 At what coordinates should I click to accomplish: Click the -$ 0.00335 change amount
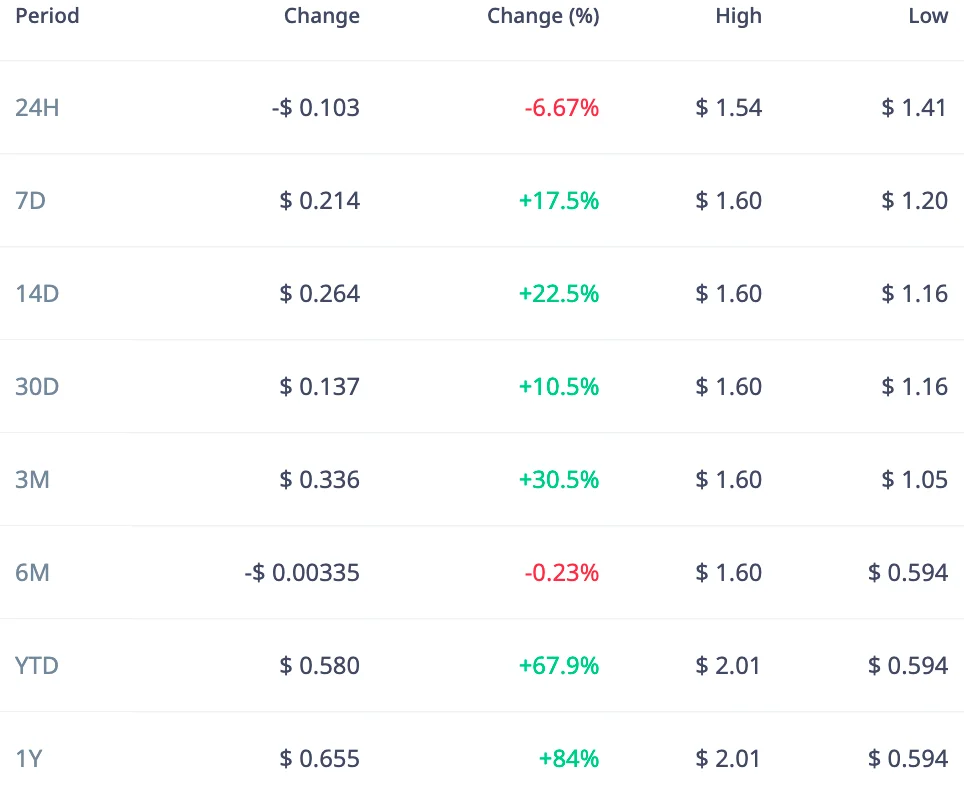[x=301, y=573]
